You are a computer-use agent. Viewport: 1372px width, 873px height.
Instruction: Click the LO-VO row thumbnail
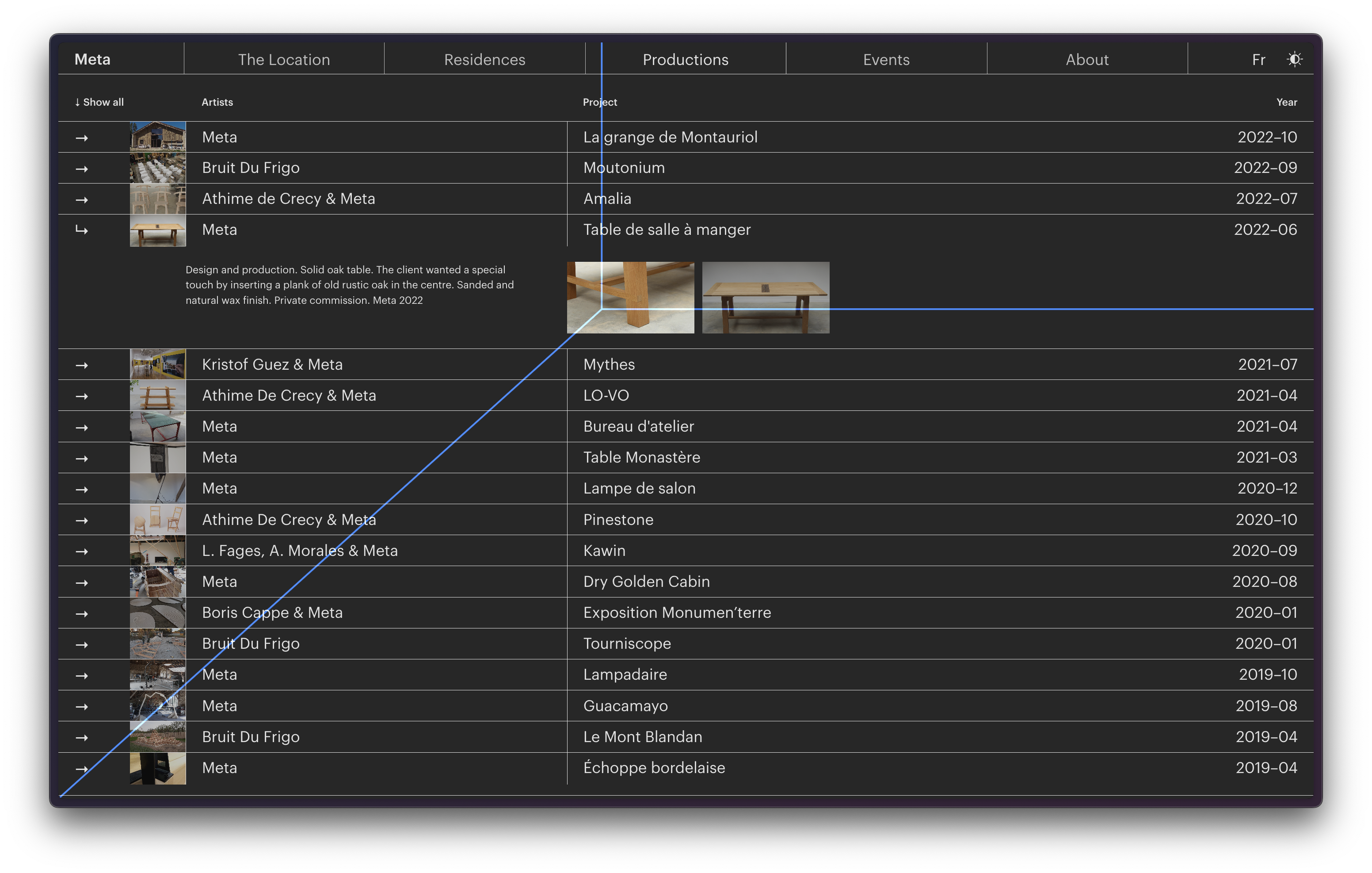158,395
